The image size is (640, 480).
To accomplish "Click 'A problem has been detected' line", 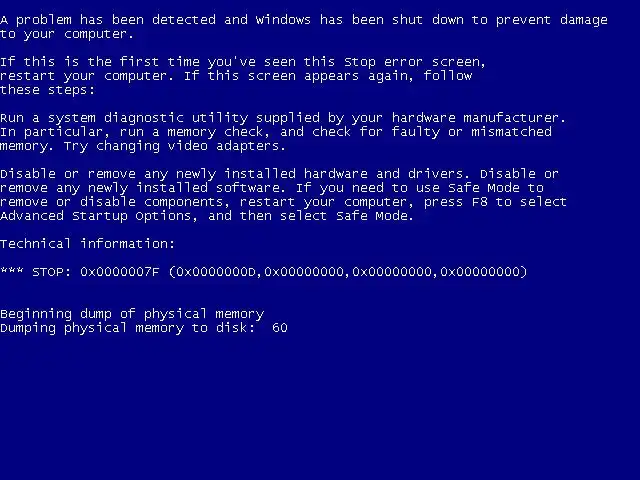I will point(108,20).
